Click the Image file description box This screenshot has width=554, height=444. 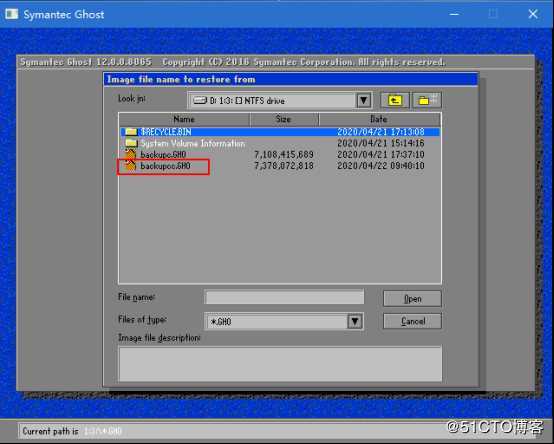click(280, 364)
